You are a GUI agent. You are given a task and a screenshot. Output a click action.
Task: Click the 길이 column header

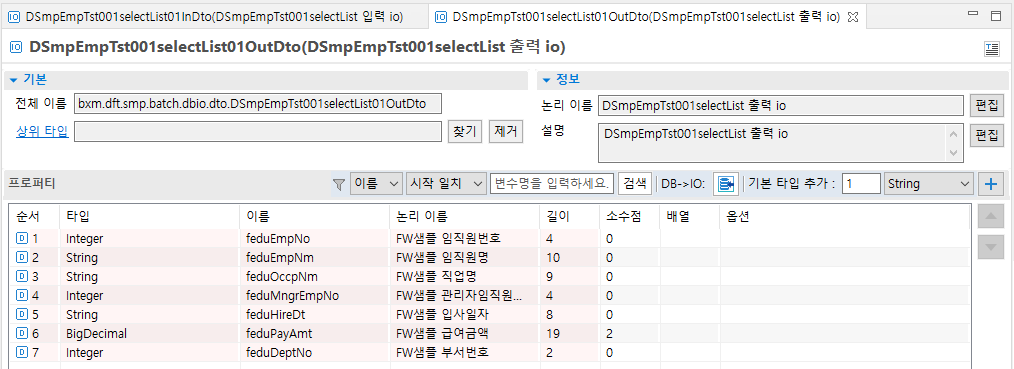pyautogui.click(x=570, y=216)
